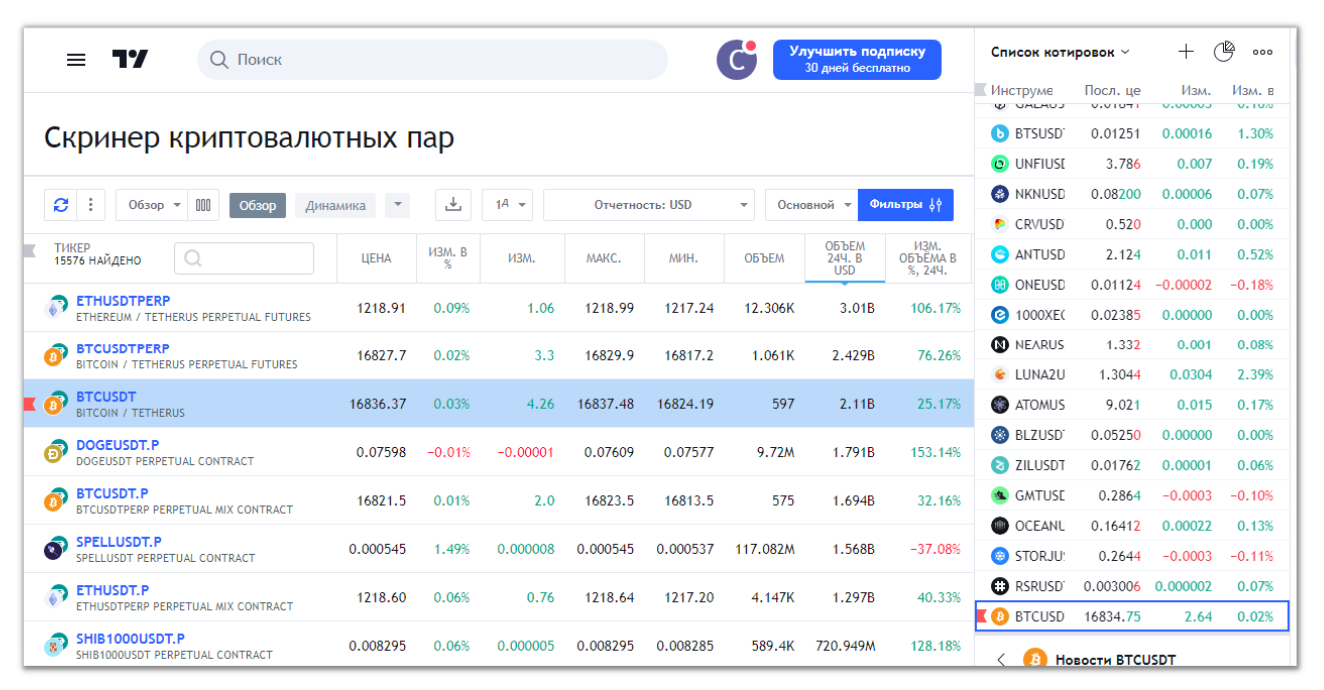Sort by ИЗМ. В % column
The height and width of the screenshot is (690, 1324).
[x=448, y=258]
